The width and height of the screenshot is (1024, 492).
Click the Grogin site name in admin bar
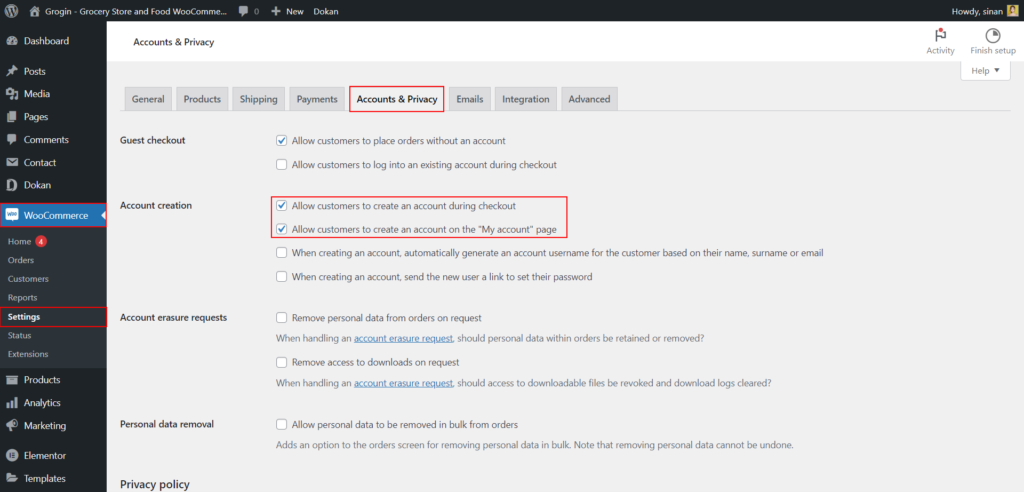(x=136, y=12)
